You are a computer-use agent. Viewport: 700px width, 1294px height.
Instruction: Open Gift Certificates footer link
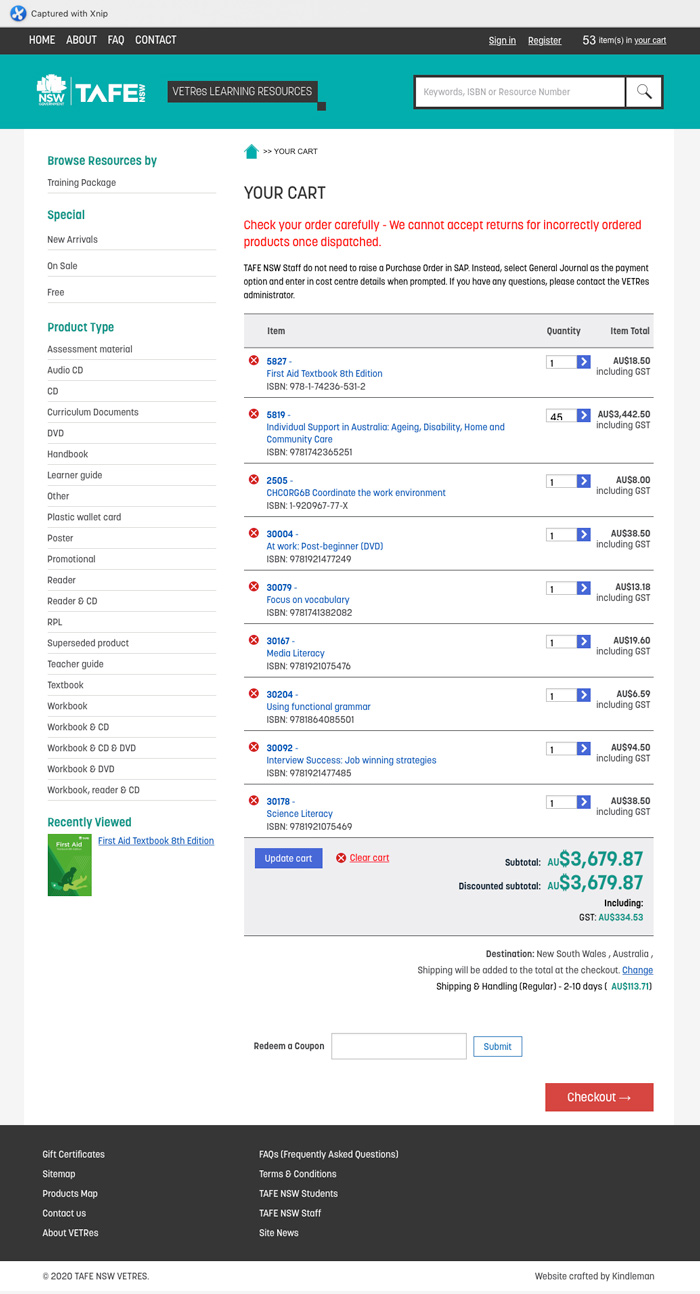(73, 1154)
